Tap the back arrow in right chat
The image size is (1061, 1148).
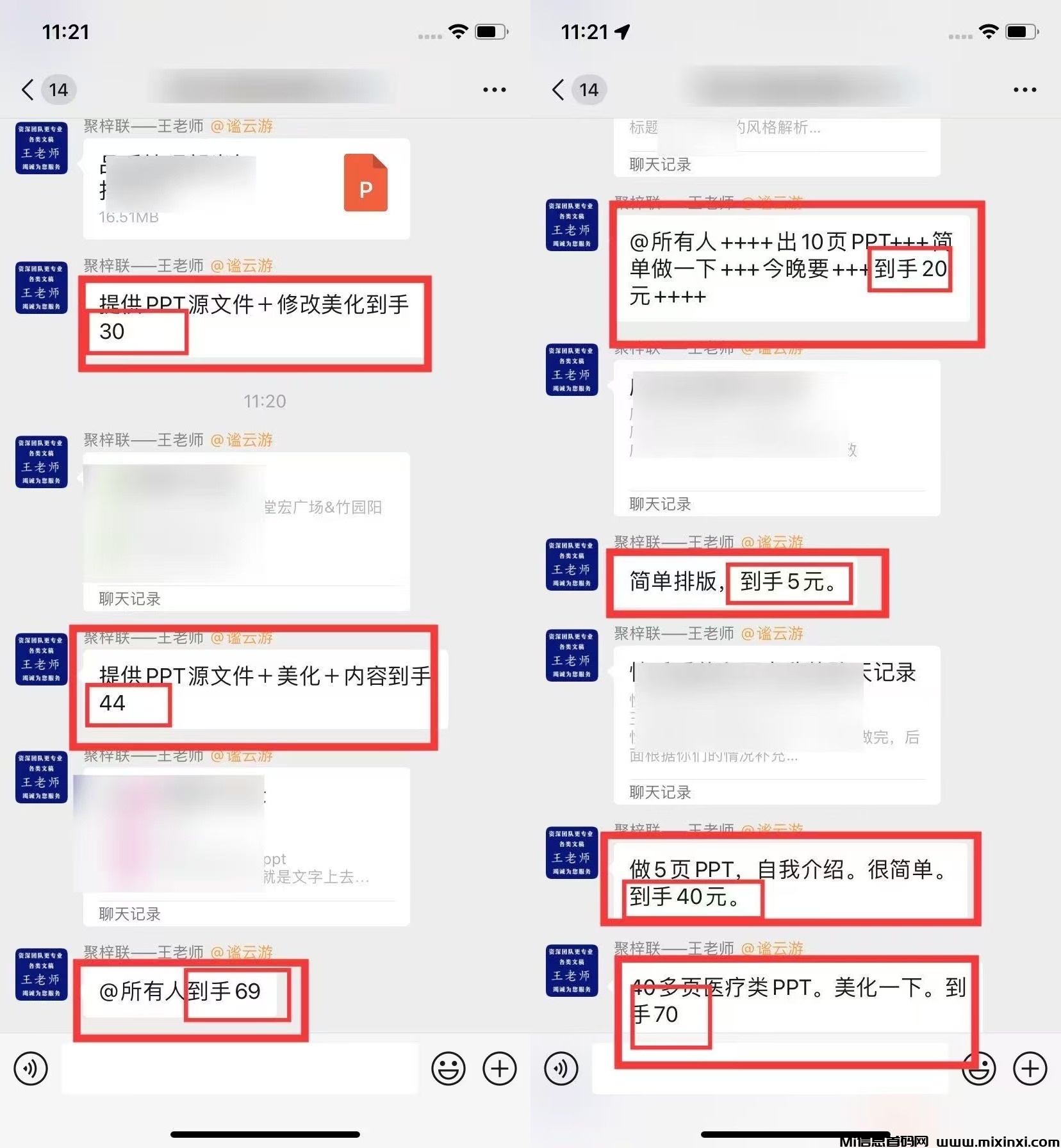[x=557, y=90]
